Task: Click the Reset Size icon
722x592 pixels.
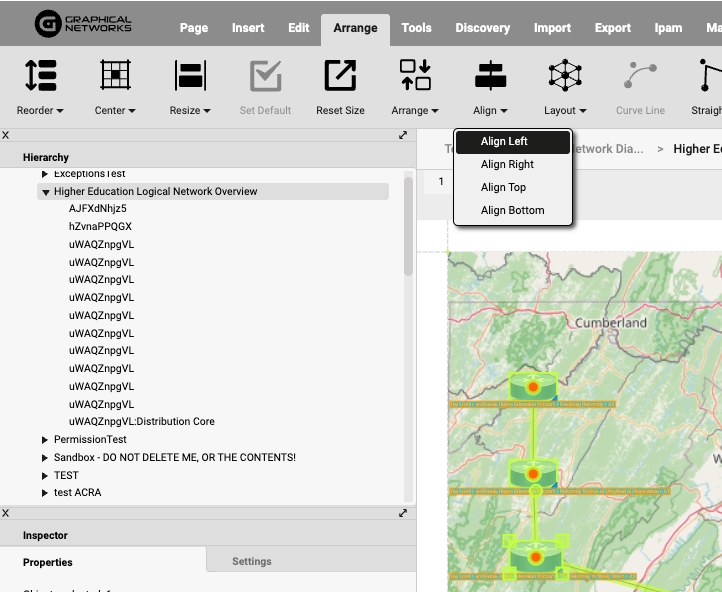Action: click(340, 77)
